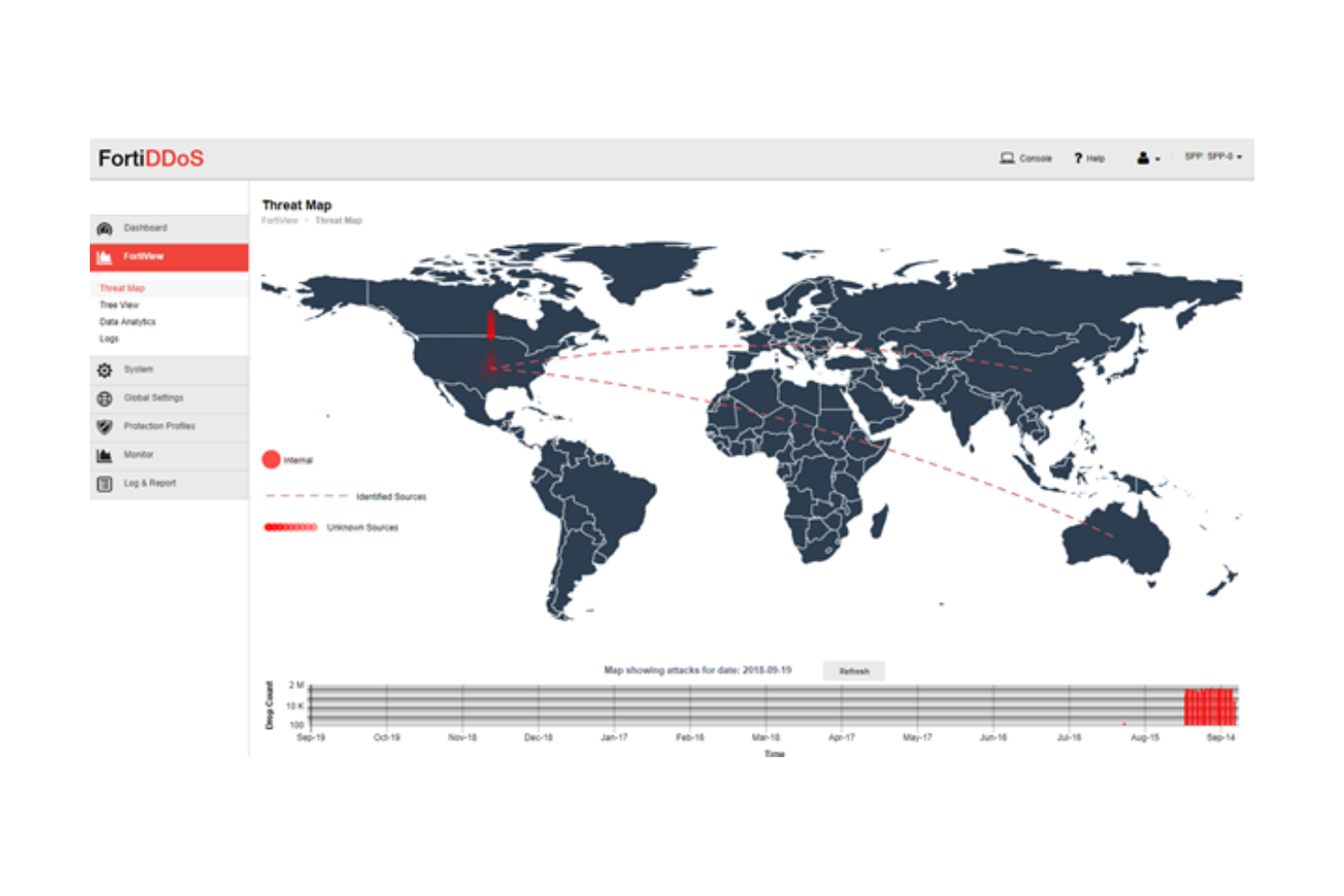Click the May-17 time axis label

917,738
